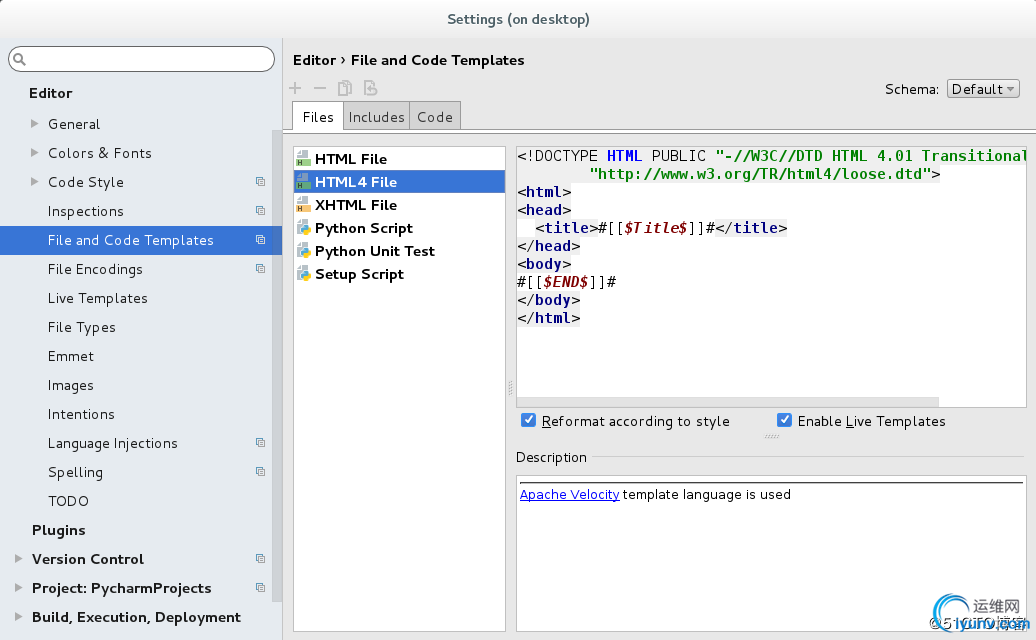Click the XHTML File template icon
The image size is (1036, 640).
(x=303, y=205)
